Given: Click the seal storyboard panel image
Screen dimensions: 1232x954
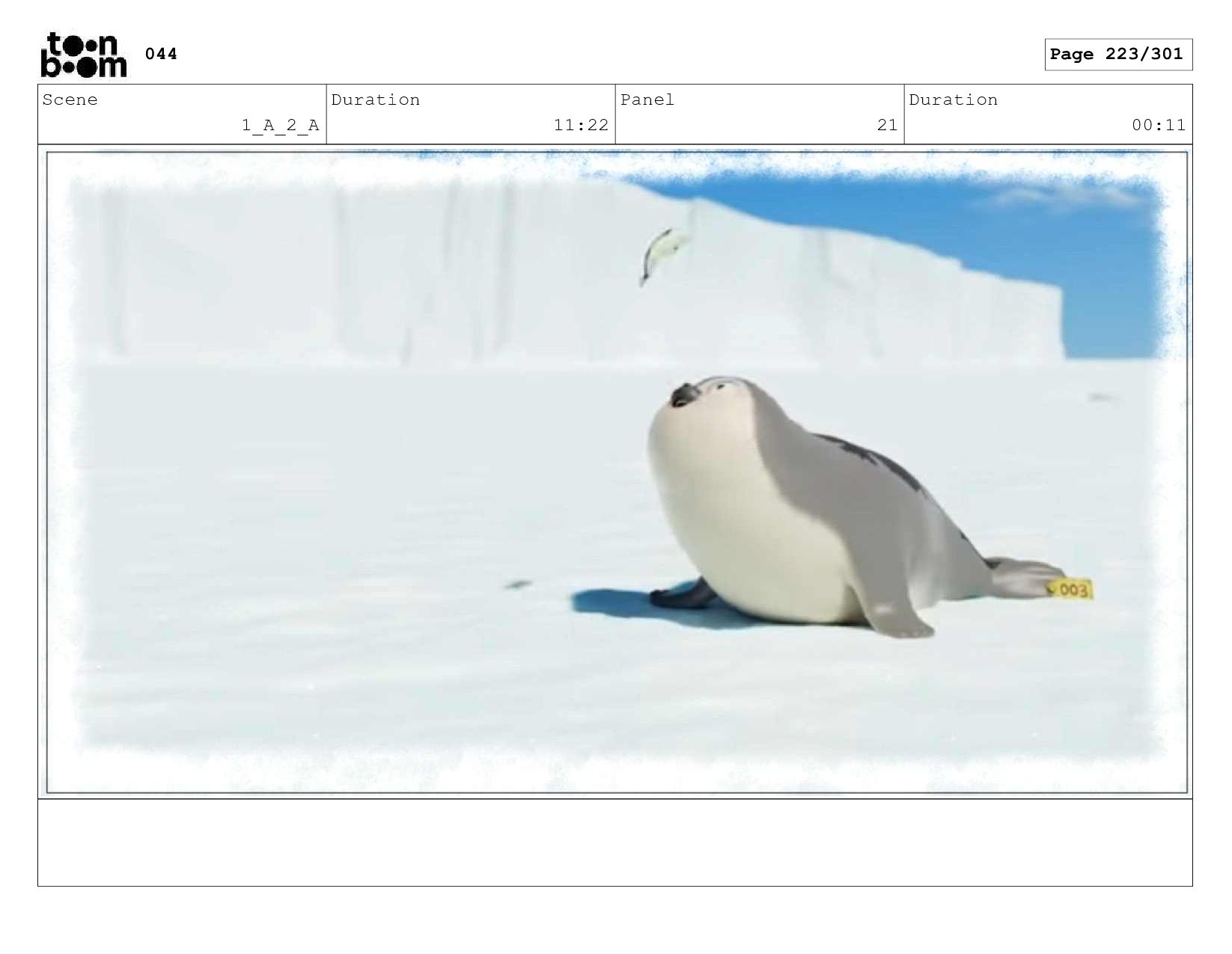Looking at the screenshot, I should coord(617,472).
